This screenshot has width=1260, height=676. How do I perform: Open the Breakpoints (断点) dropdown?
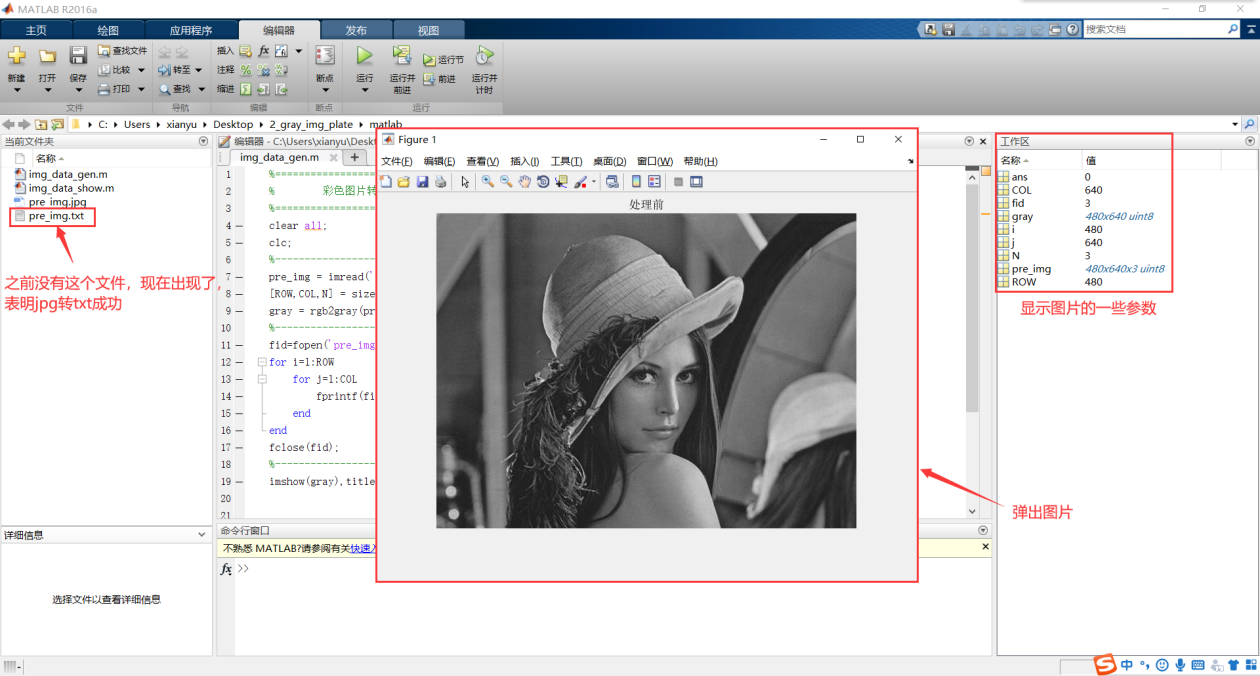pyautogui.click(x=325, y=90)
